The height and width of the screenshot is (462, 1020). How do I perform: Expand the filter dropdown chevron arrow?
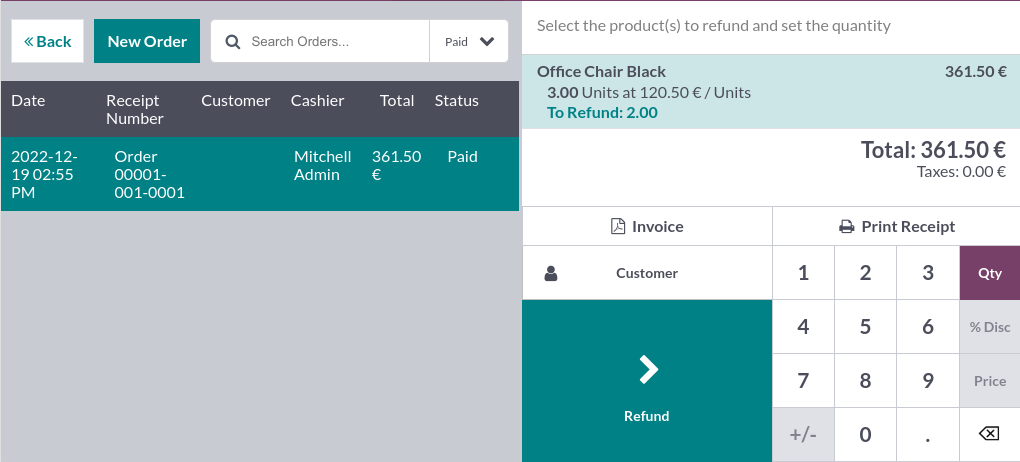coord(487,42)
